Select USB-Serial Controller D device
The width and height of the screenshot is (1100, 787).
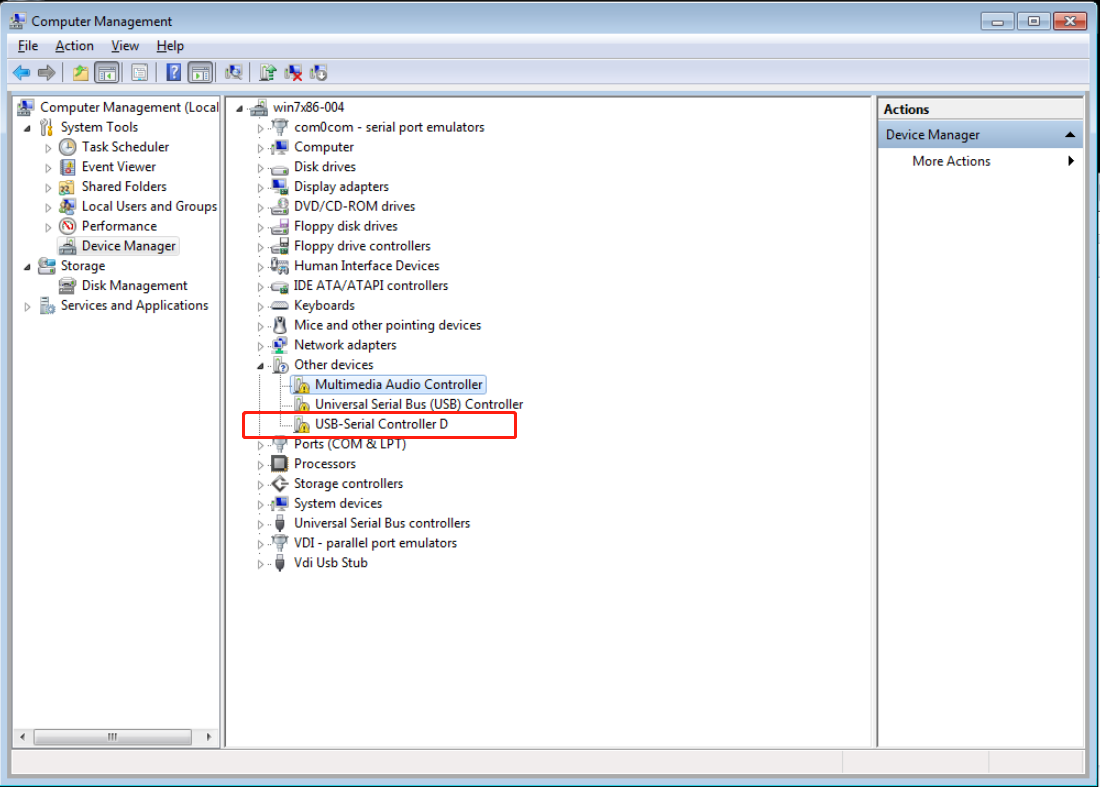pyautogui.click(x=381, y=424)
